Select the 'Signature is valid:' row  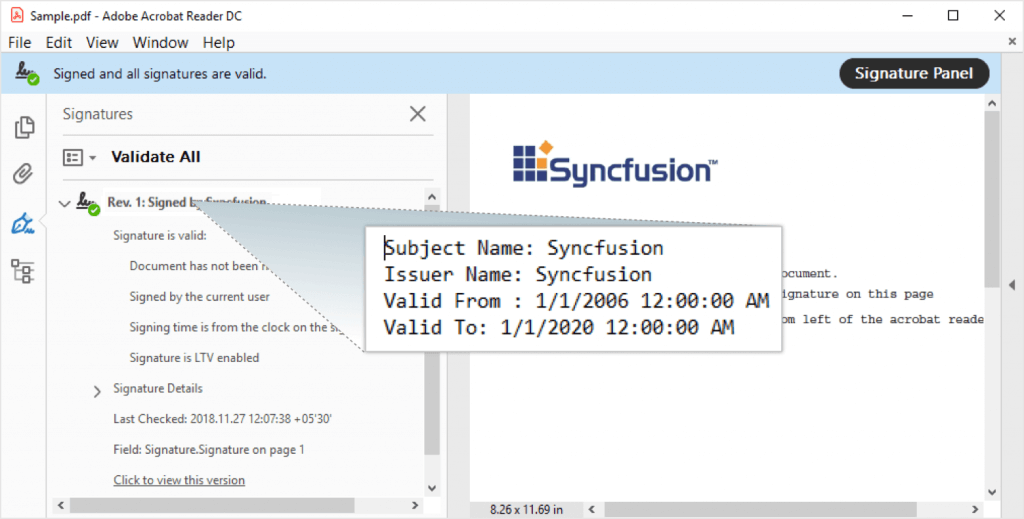pyautogui.click(x=159, y=235)
